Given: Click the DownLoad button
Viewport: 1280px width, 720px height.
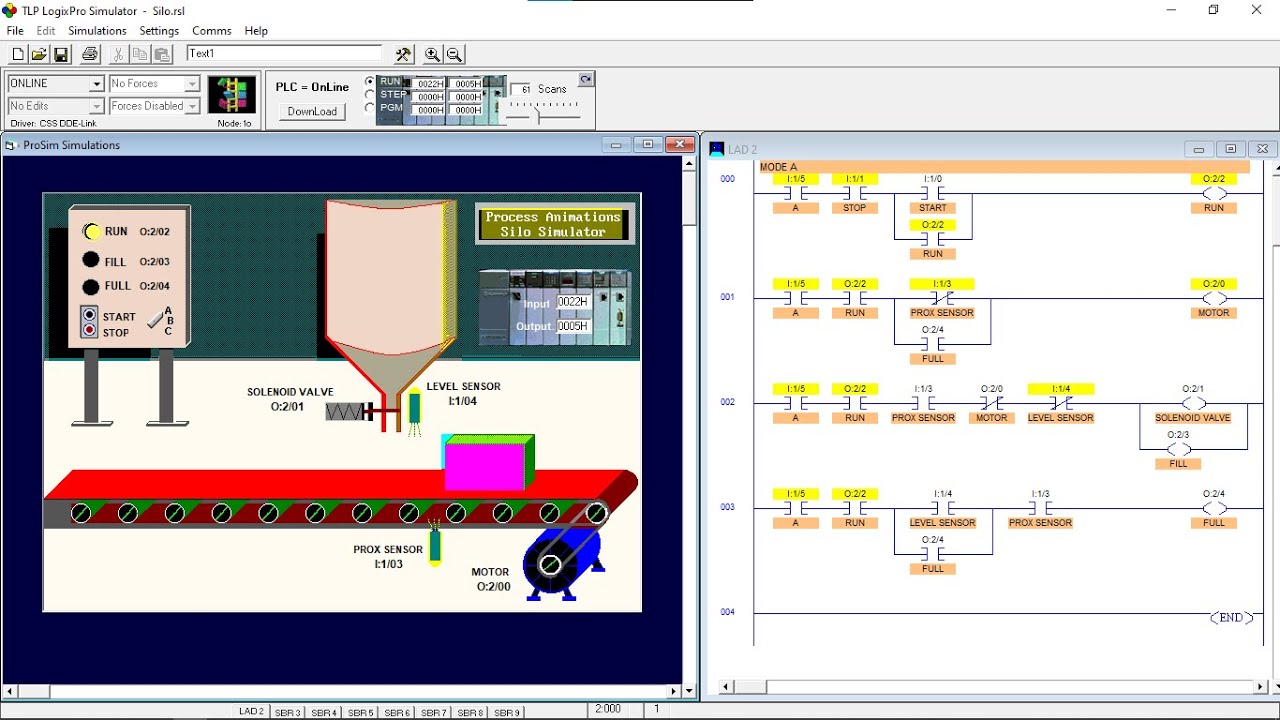Looking at the screenshot, I should (312, 111).
